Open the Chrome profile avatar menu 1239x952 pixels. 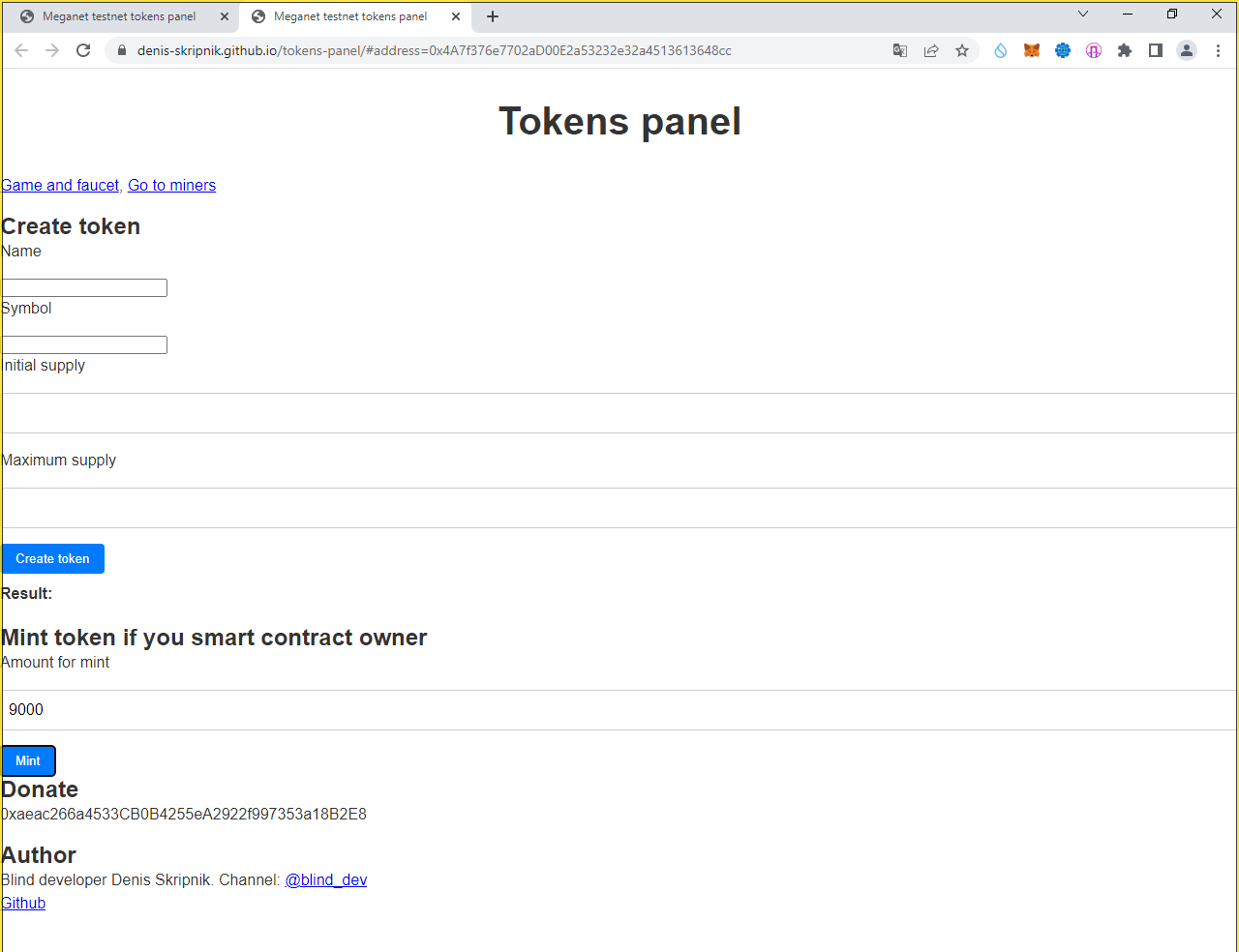1187,50
